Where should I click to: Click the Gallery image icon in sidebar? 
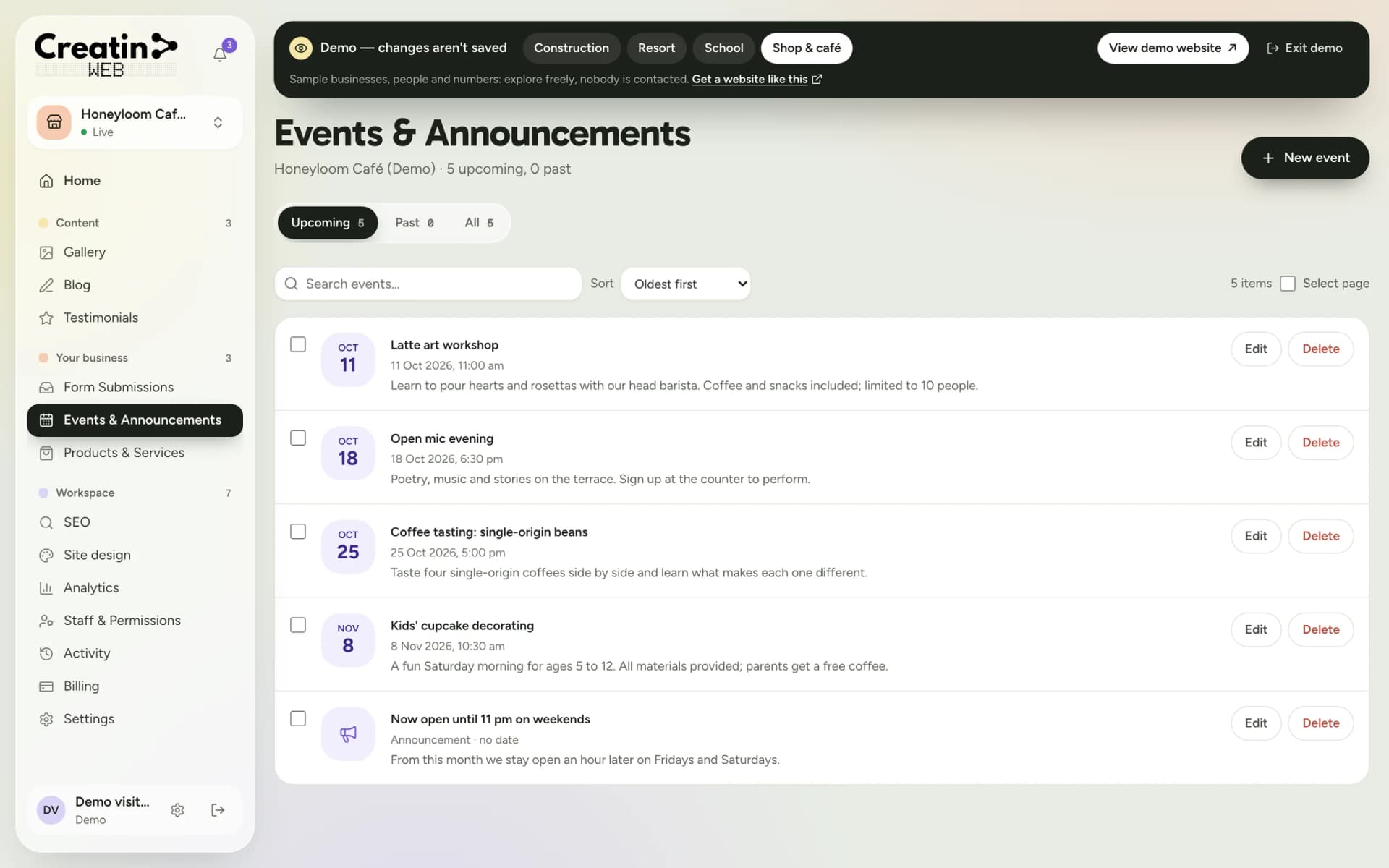46,252
